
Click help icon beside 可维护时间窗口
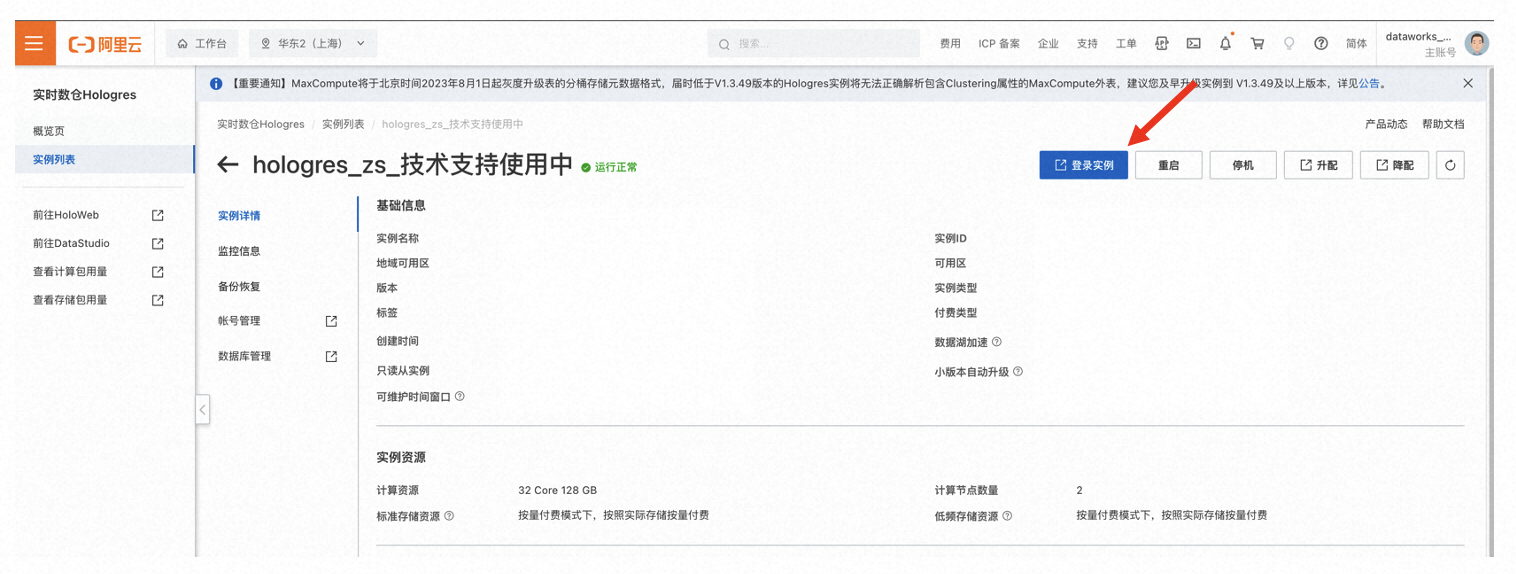(x=460, y=396)
